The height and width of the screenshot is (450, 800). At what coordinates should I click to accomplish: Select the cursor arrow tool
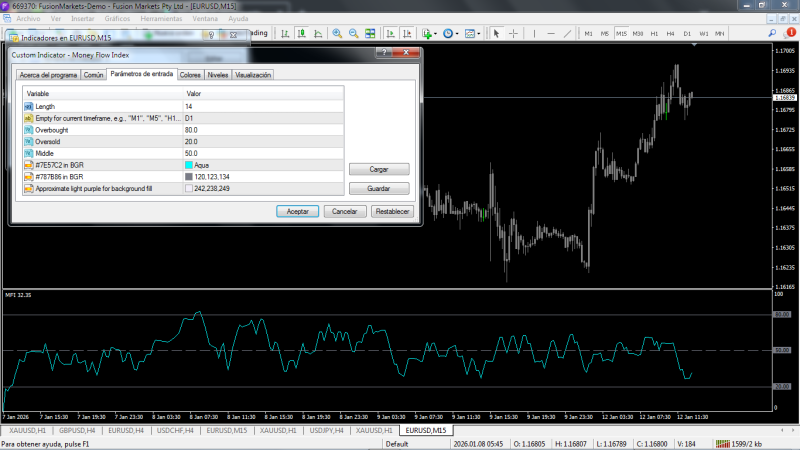pyautogui.click(x=496, y=34)
